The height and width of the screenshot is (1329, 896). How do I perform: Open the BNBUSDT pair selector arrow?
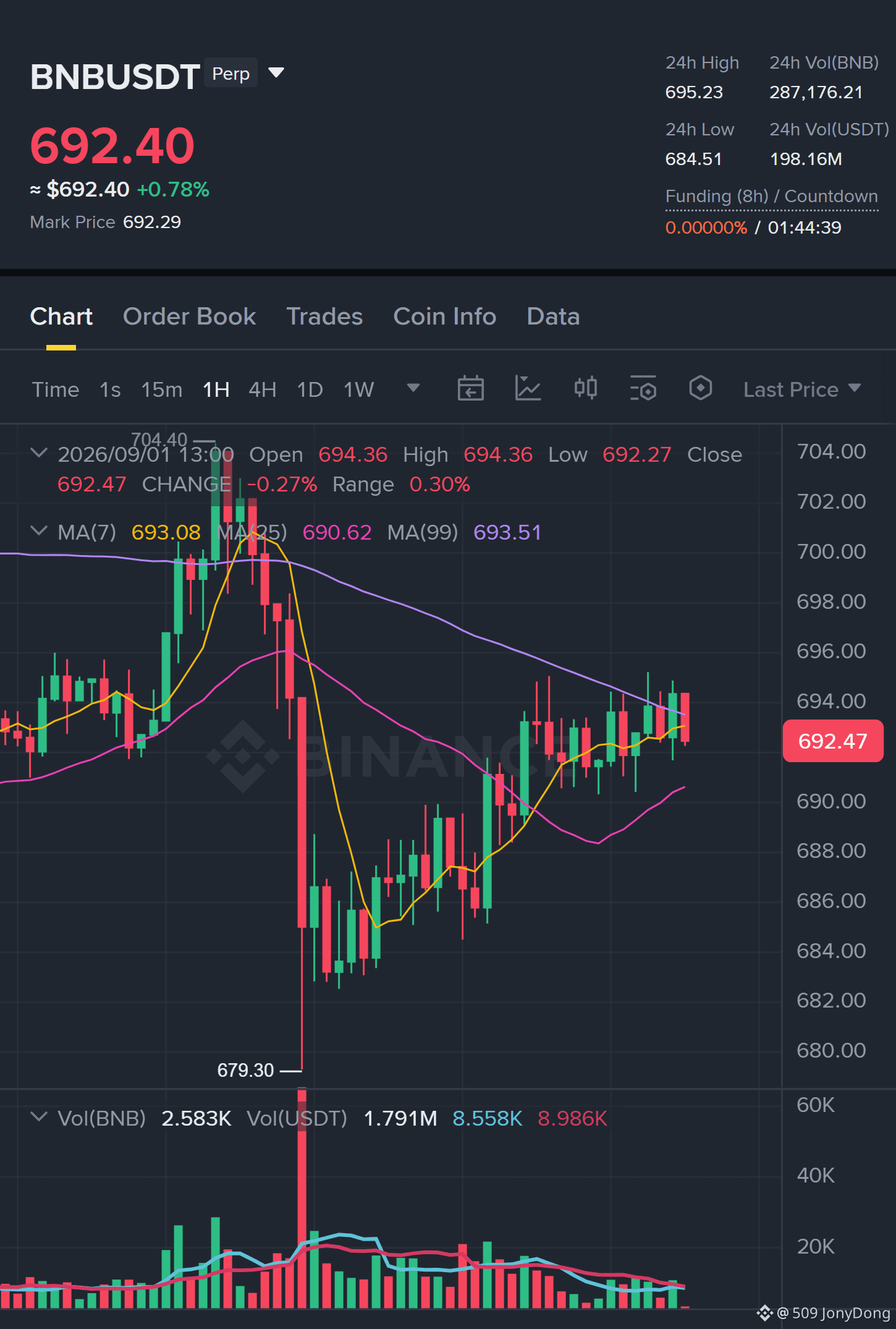tap(276, 73)
